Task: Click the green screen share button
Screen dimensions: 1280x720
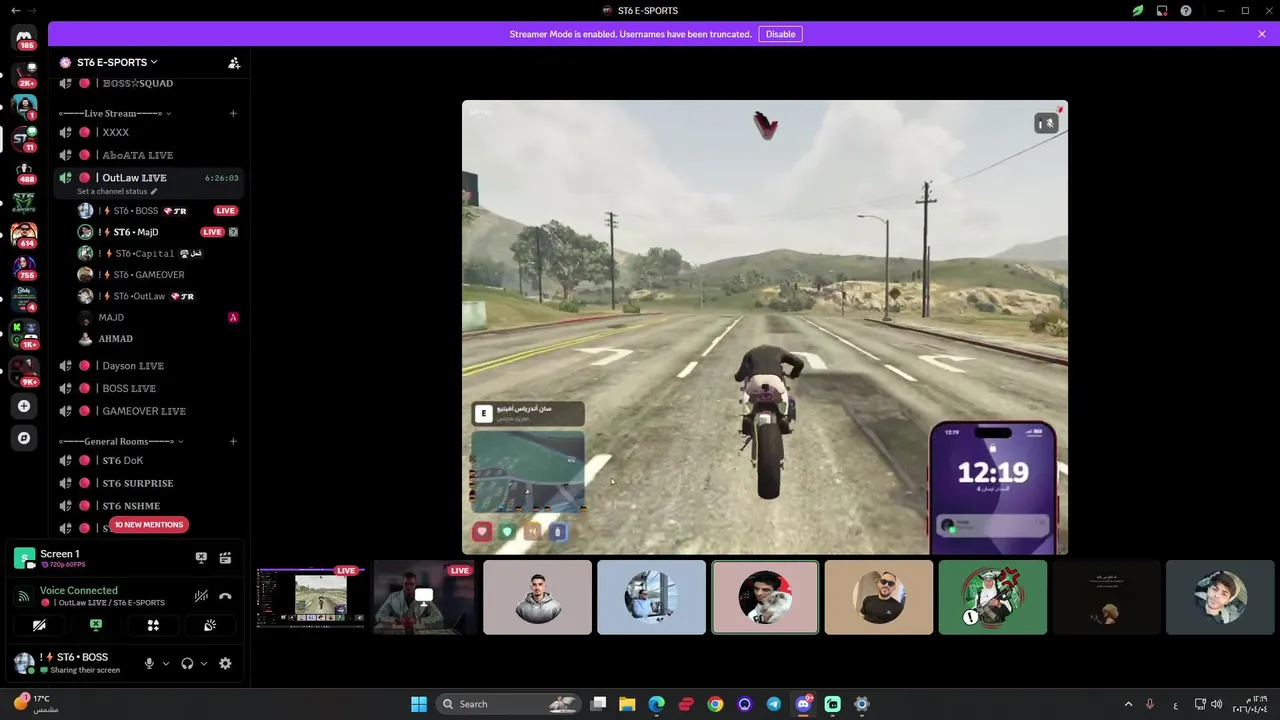Action: point(96,625)
